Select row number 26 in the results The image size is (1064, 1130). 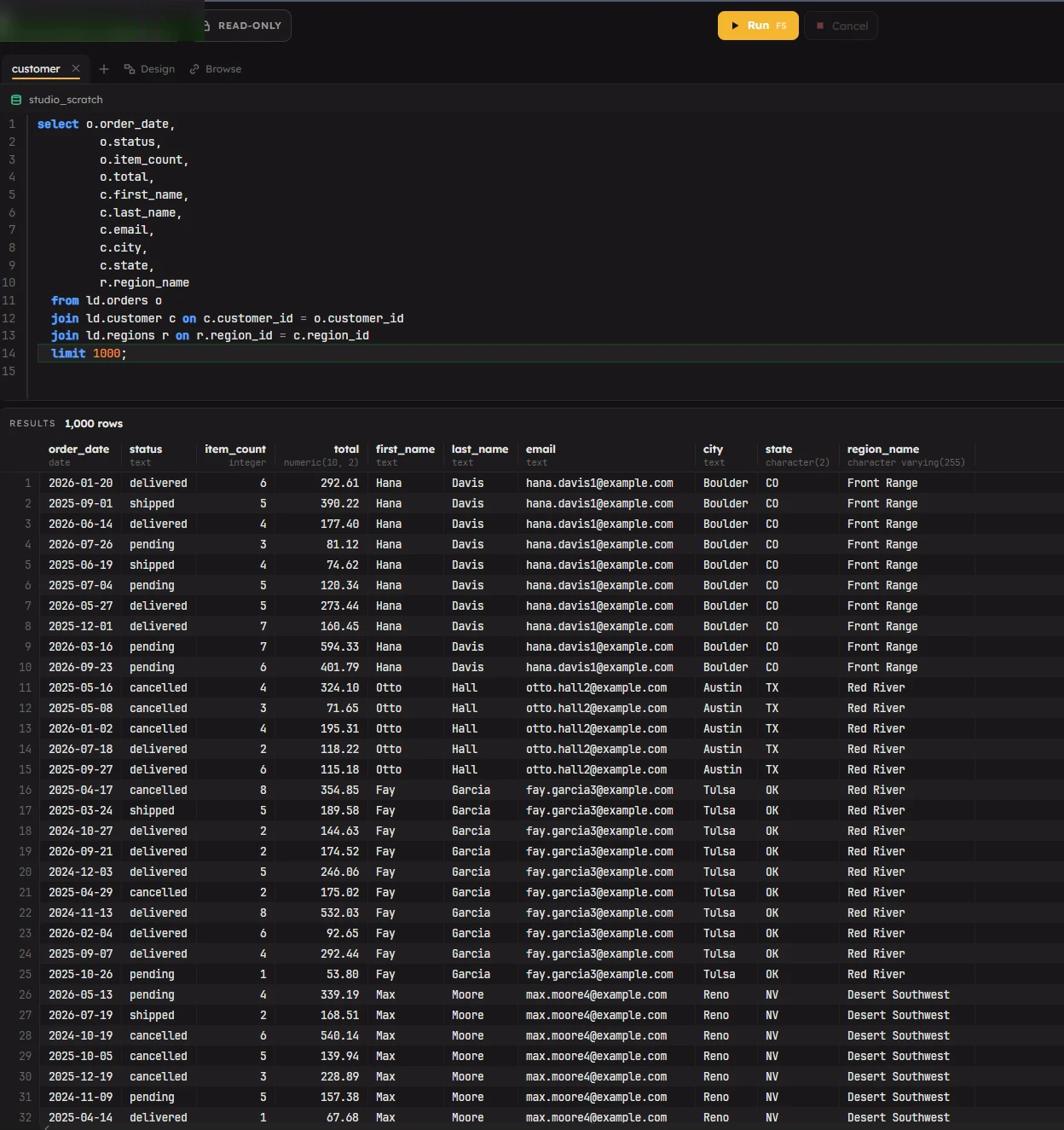point(25,994)
